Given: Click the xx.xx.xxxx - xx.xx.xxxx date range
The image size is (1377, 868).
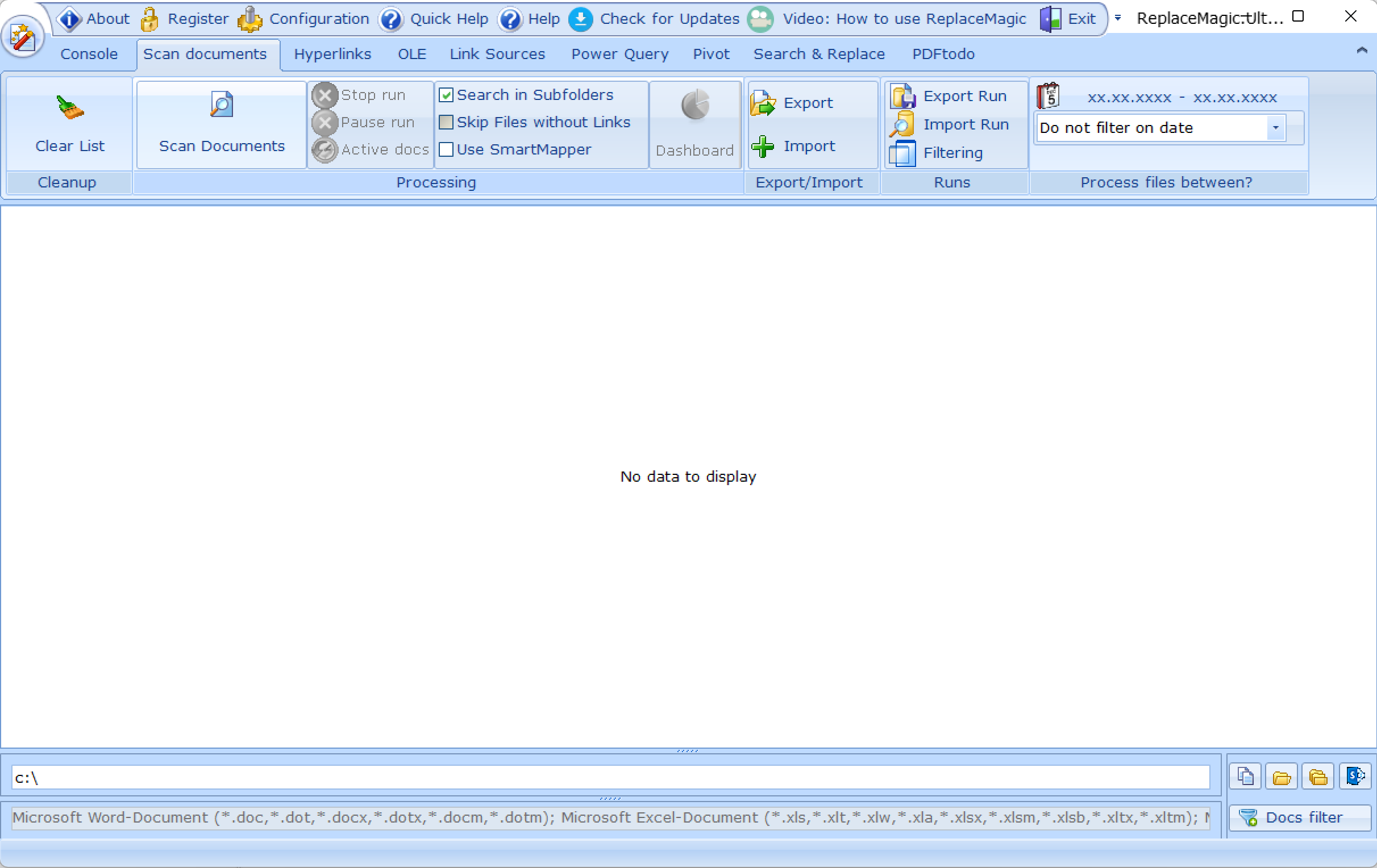Looking at the screenshot, I should [1182, 97].
